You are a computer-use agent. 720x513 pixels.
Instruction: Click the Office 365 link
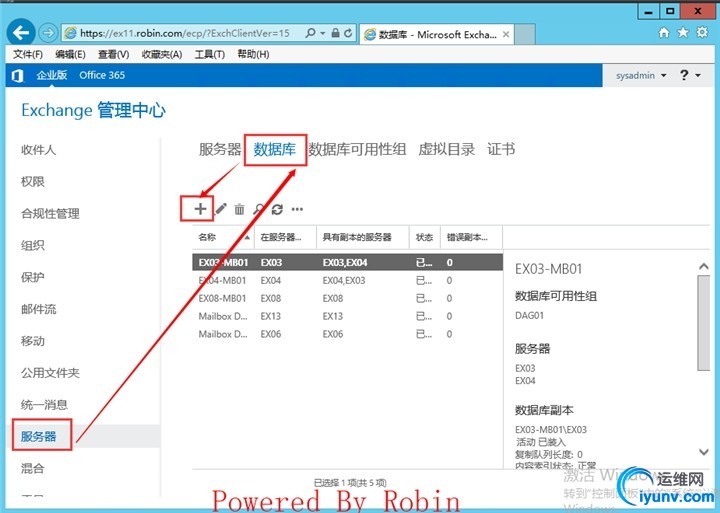pyautogui.click(x=102, y=75)
